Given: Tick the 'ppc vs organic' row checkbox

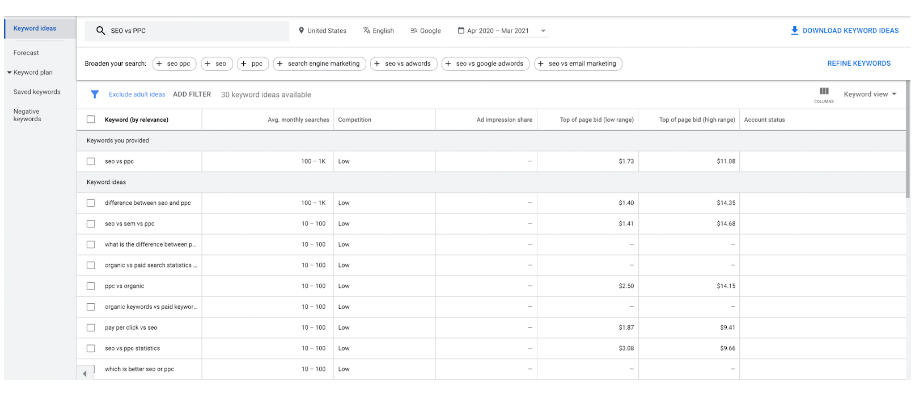Looking at the screenshot, I should (x=91, y=286).
